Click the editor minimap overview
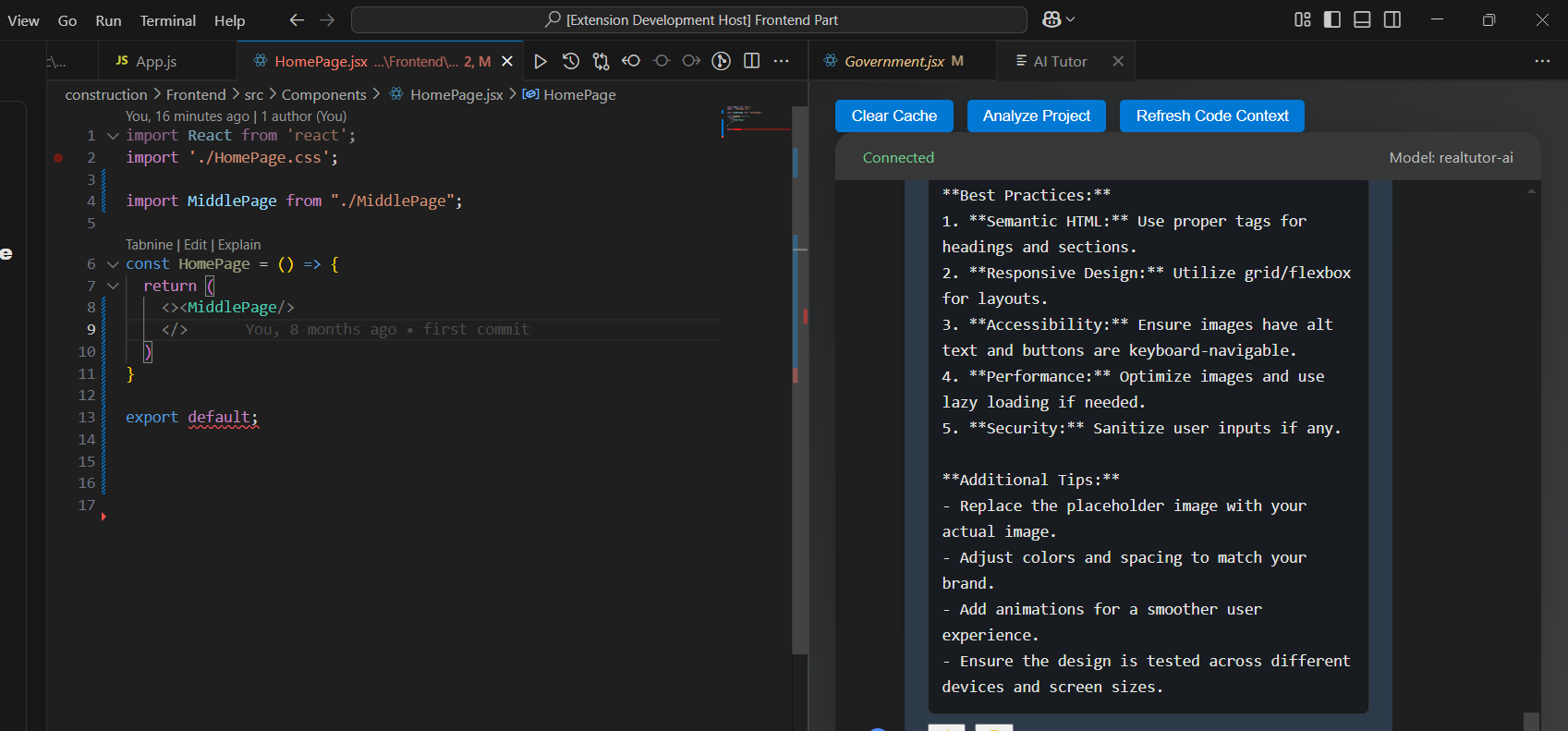1568x731 pixels. click(x=755, y=118)
